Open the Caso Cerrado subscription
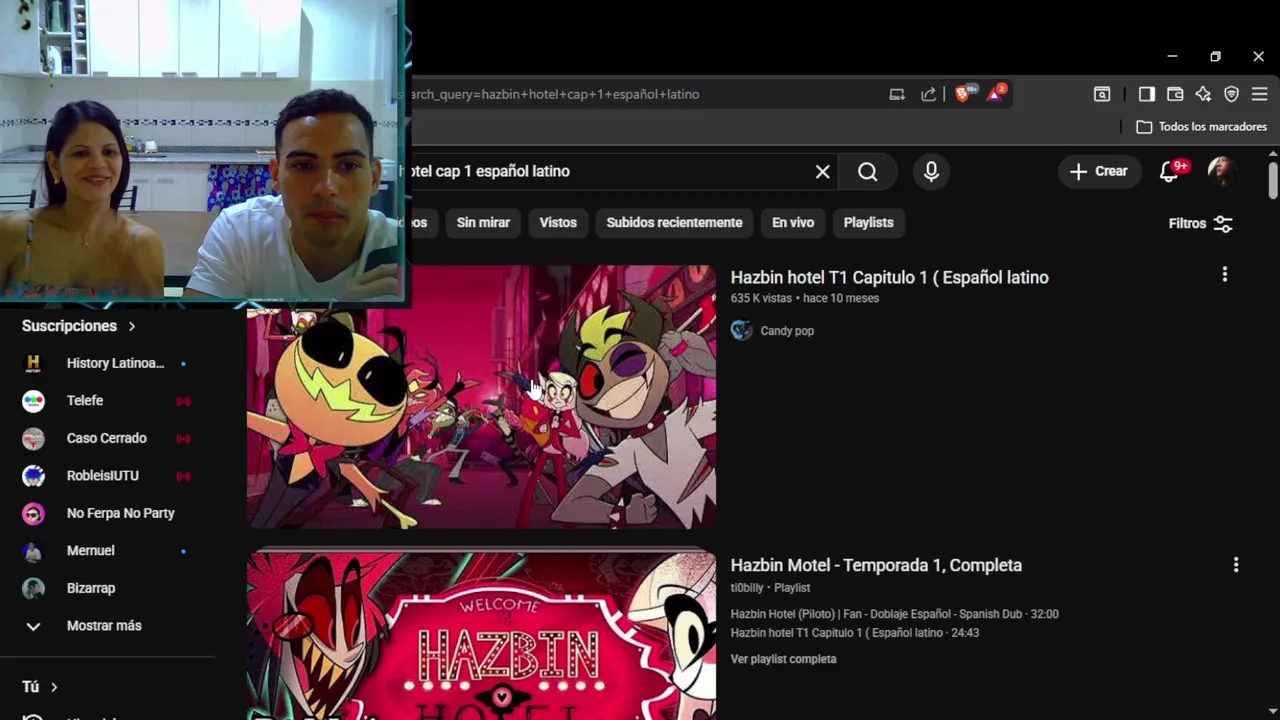The width and height of the screenshot is (1280, 720). point(107,438)
